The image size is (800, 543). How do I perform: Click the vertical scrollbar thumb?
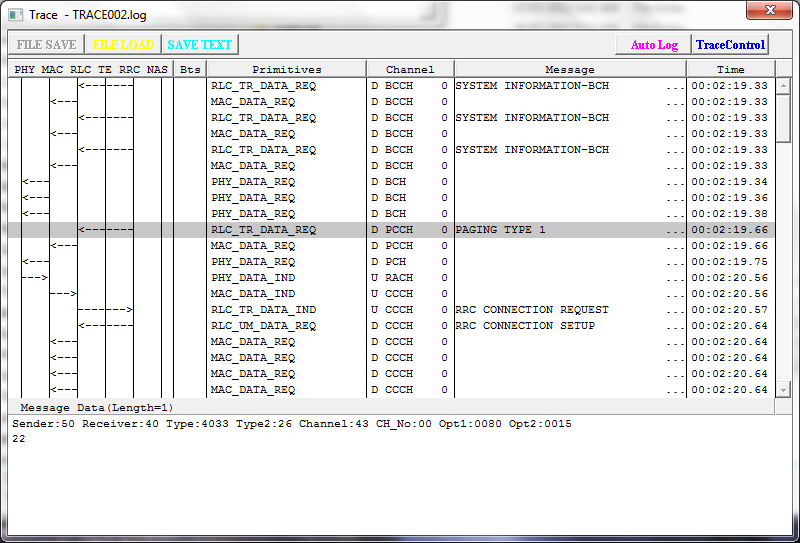pos(783,118)
